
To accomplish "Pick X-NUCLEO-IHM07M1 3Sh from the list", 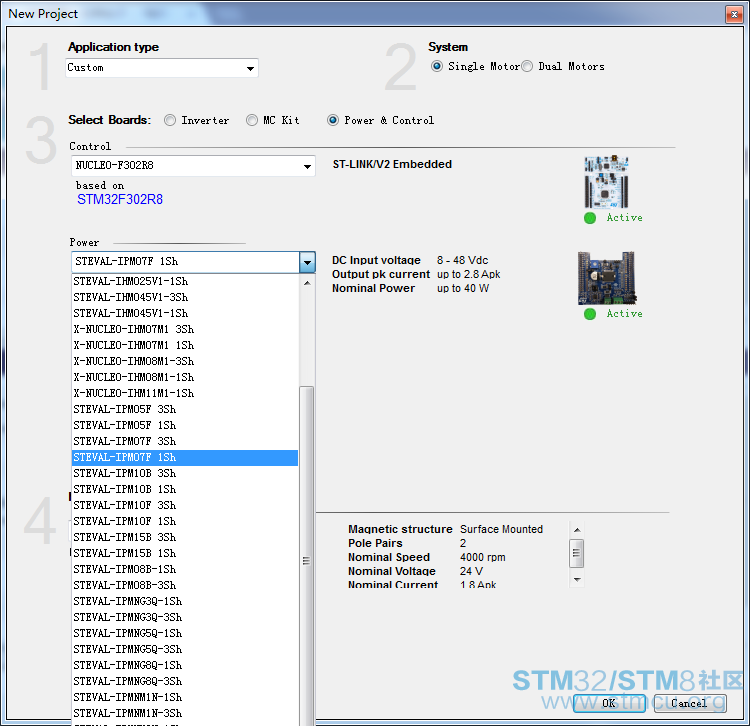I will click(x=185, y=330).
